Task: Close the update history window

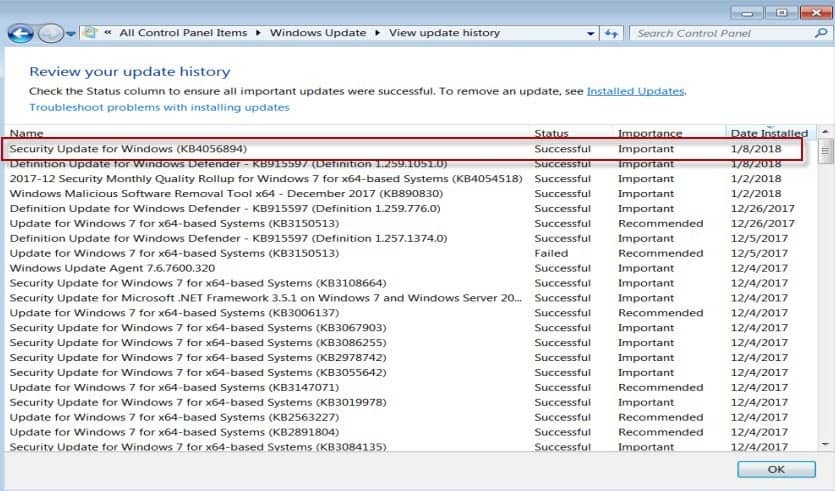Action: pyautogui.click(x=816, y=13)
